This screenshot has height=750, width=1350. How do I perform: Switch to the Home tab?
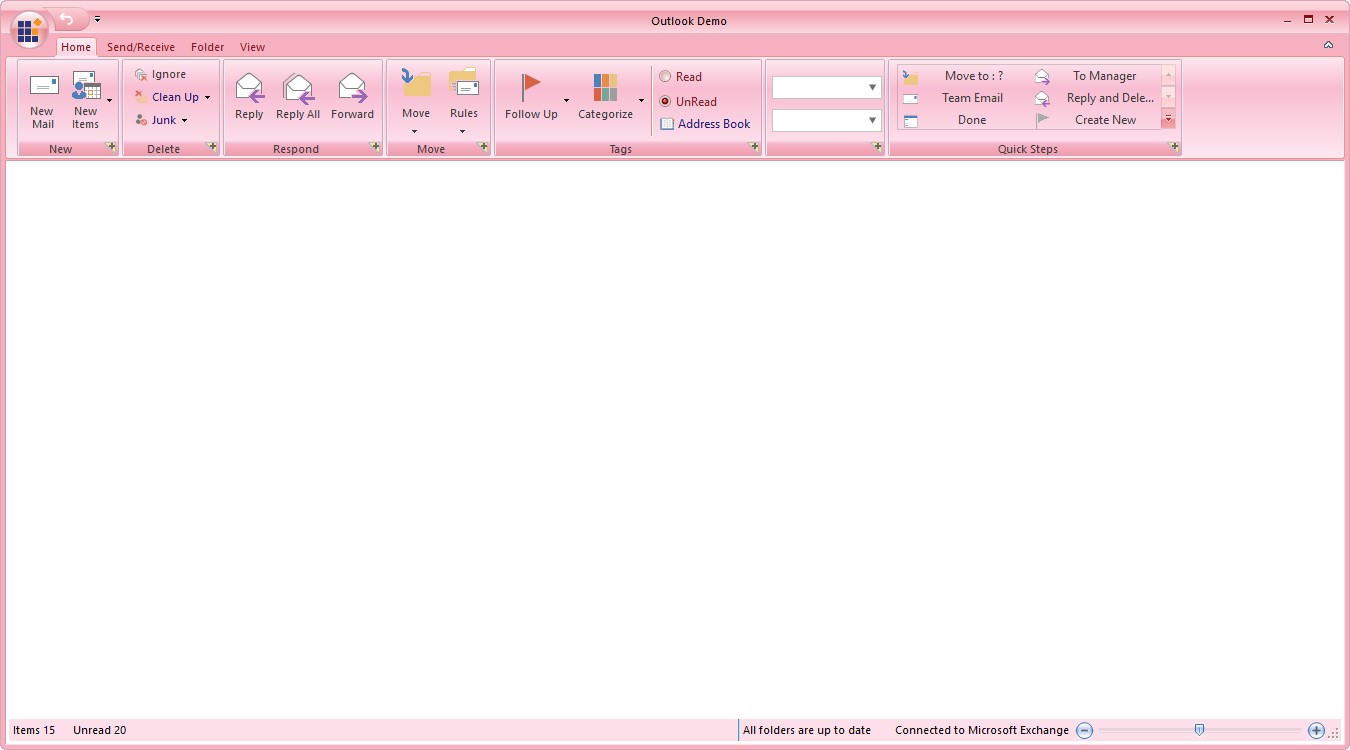[x=76, y=47]
